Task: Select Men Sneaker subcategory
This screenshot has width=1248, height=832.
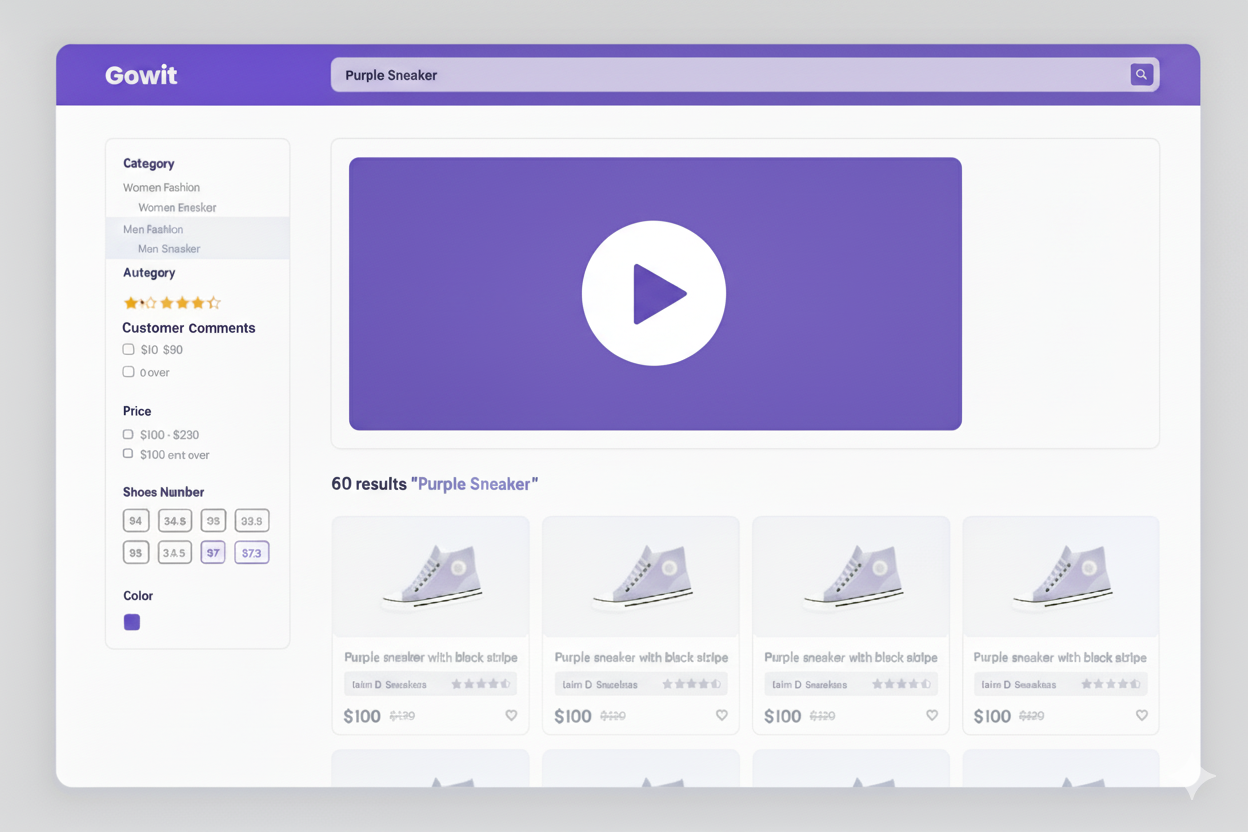Action: pyautogui.click(x=169, y=249)
